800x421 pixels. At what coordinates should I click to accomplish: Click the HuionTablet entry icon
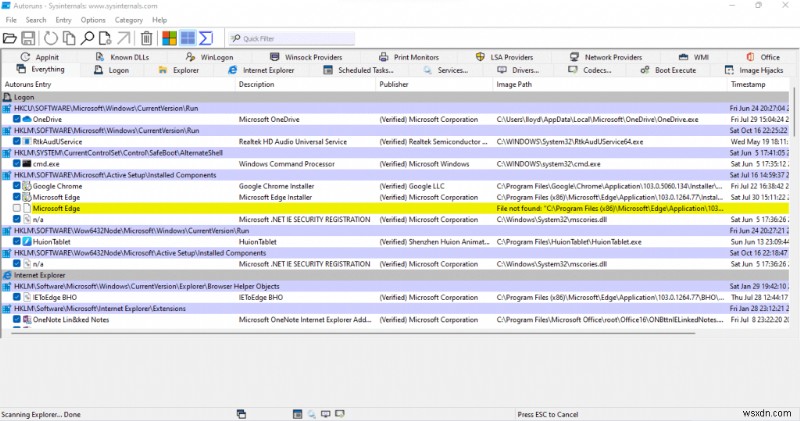pos(27,242)
